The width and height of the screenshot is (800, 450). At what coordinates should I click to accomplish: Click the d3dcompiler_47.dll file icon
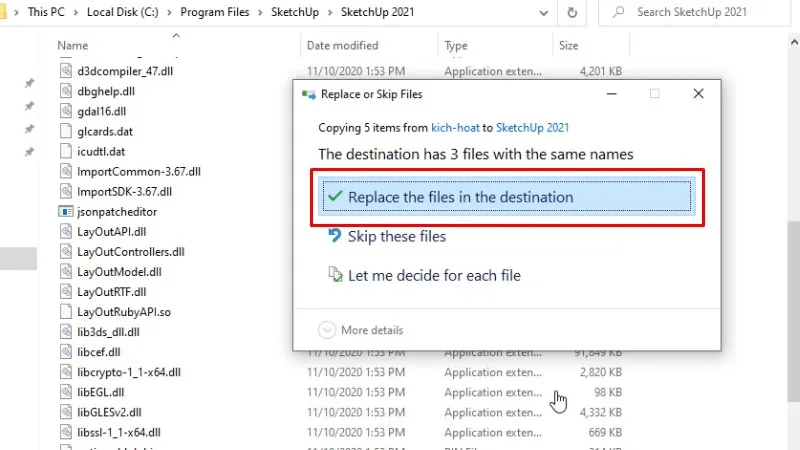66,71
